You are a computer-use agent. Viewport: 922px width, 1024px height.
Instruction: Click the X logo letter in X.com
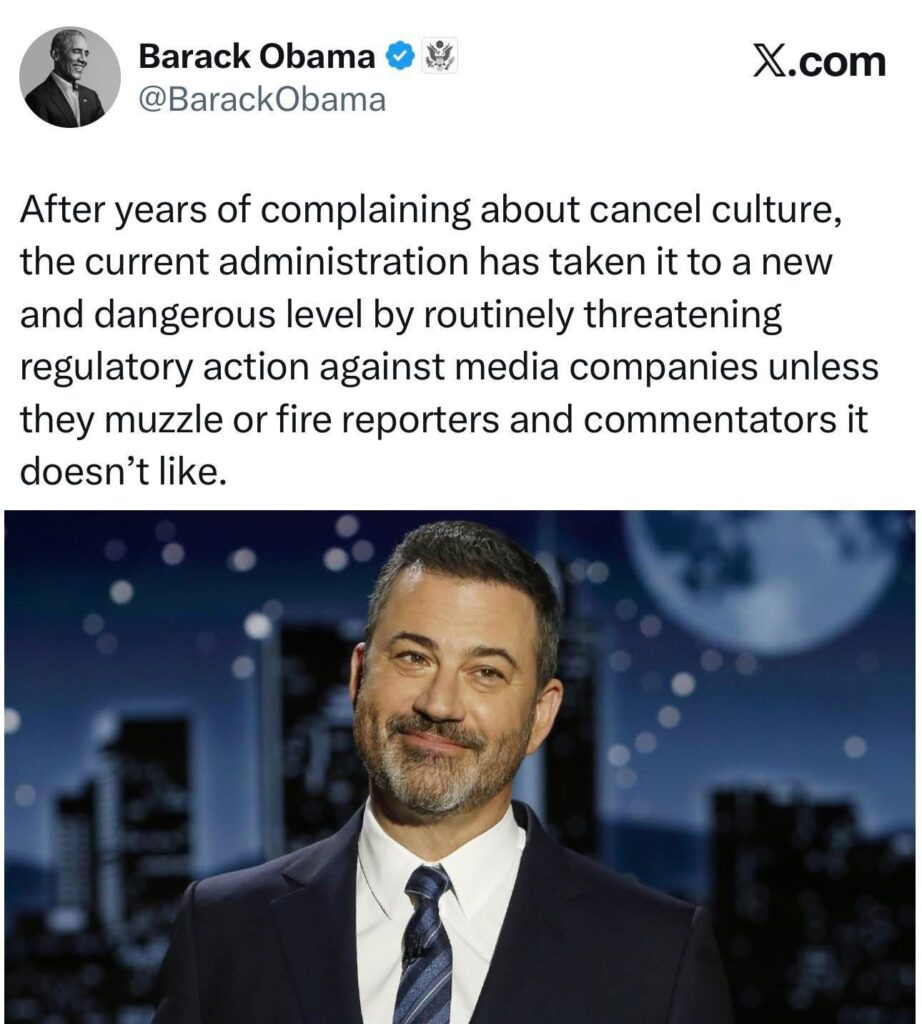[769, 62]
